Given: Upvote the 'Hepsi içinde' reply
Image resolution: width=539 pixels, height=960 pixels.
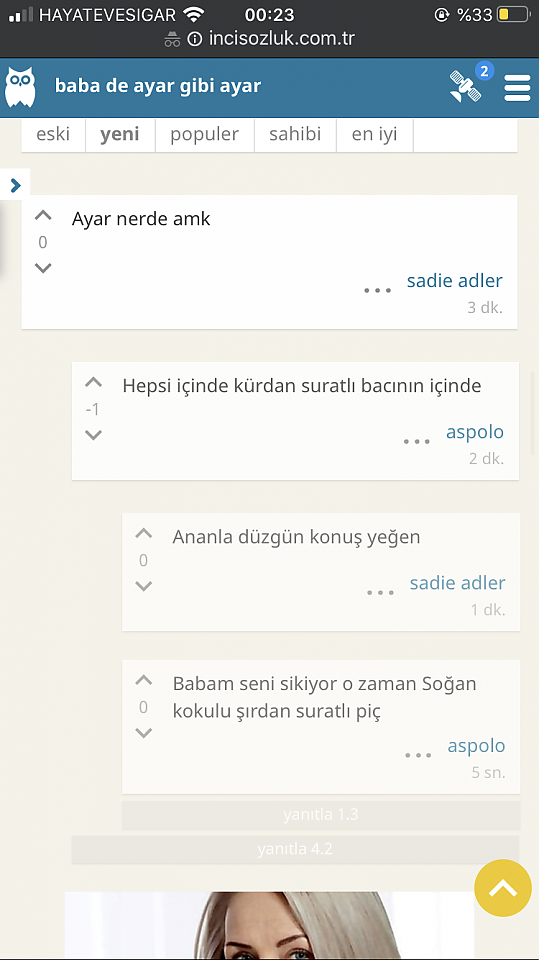Looking at the screenshot, I should click(93, 383).
